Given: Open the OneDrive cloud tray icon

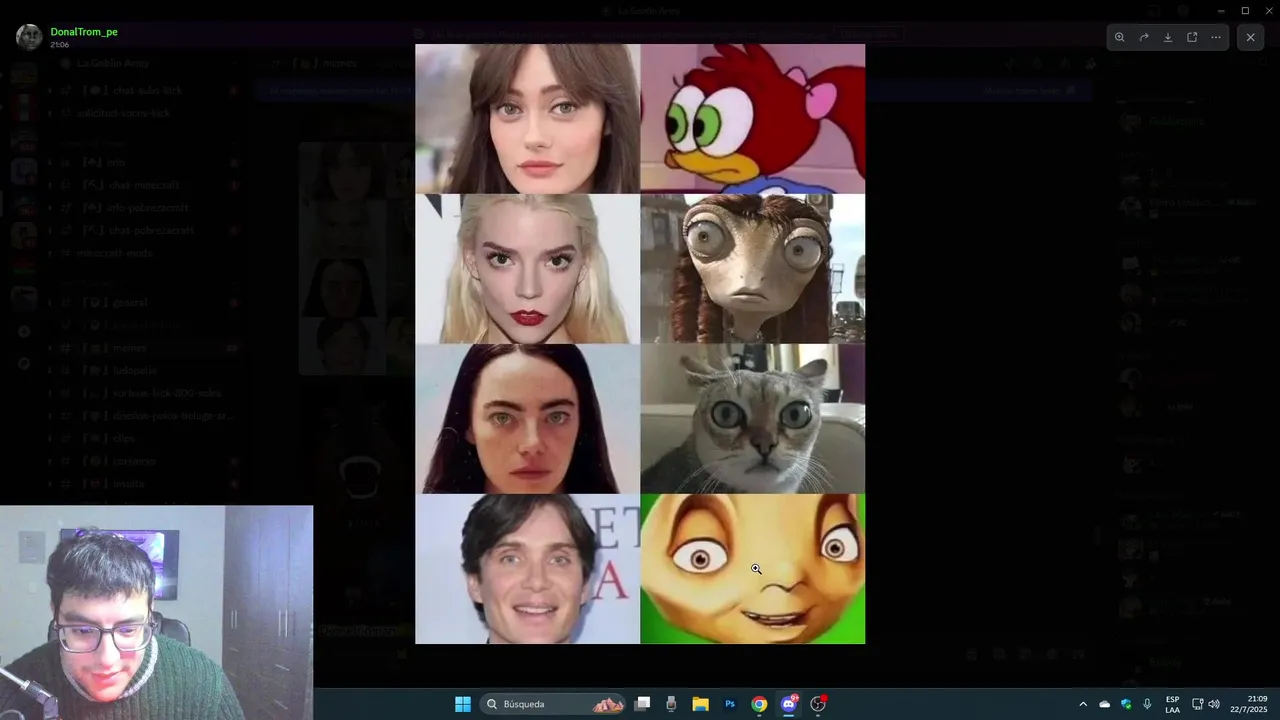Looking at the screenshot, I should coord(1105,704).
